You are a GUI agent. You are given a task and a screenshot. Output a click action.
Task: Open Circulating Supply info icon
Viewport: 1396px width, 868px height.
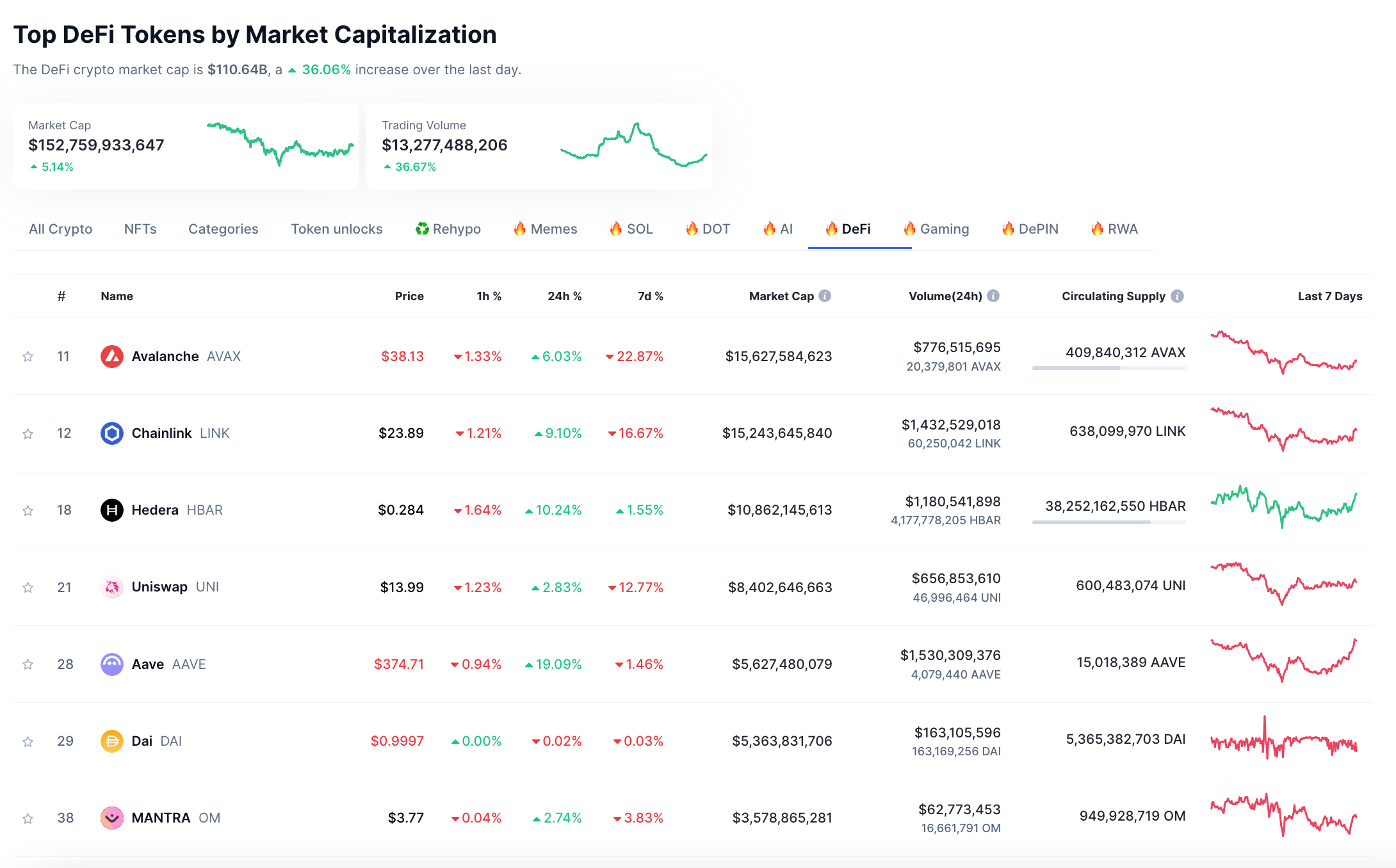pyautogui.click(x=1177, y=296)
